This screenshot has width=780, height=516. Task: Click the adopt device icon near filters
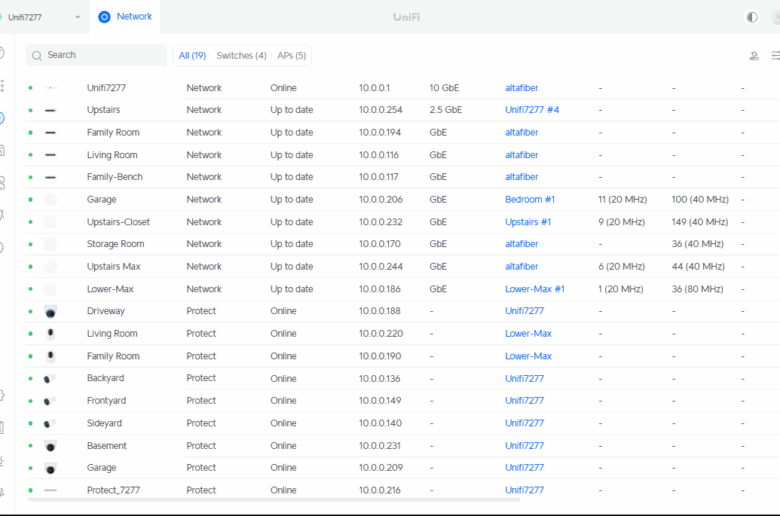point(754,56)
